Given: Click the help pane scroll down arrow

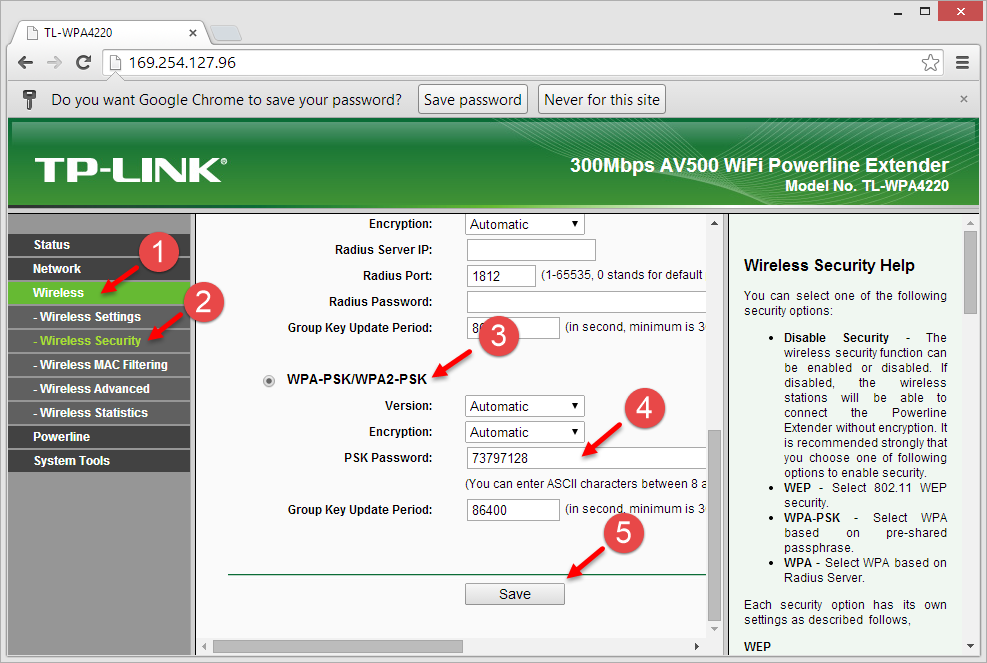Looking at the screenshot, I should pos(970,646).
